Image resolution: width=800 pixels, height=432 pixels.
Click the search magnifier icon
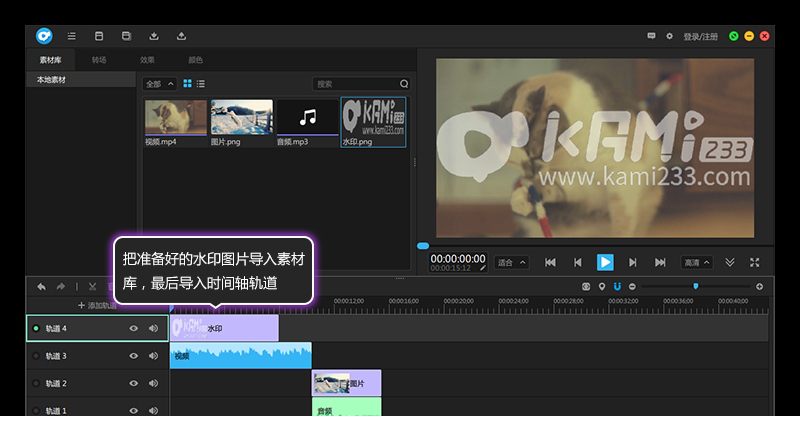click(404, 84)
